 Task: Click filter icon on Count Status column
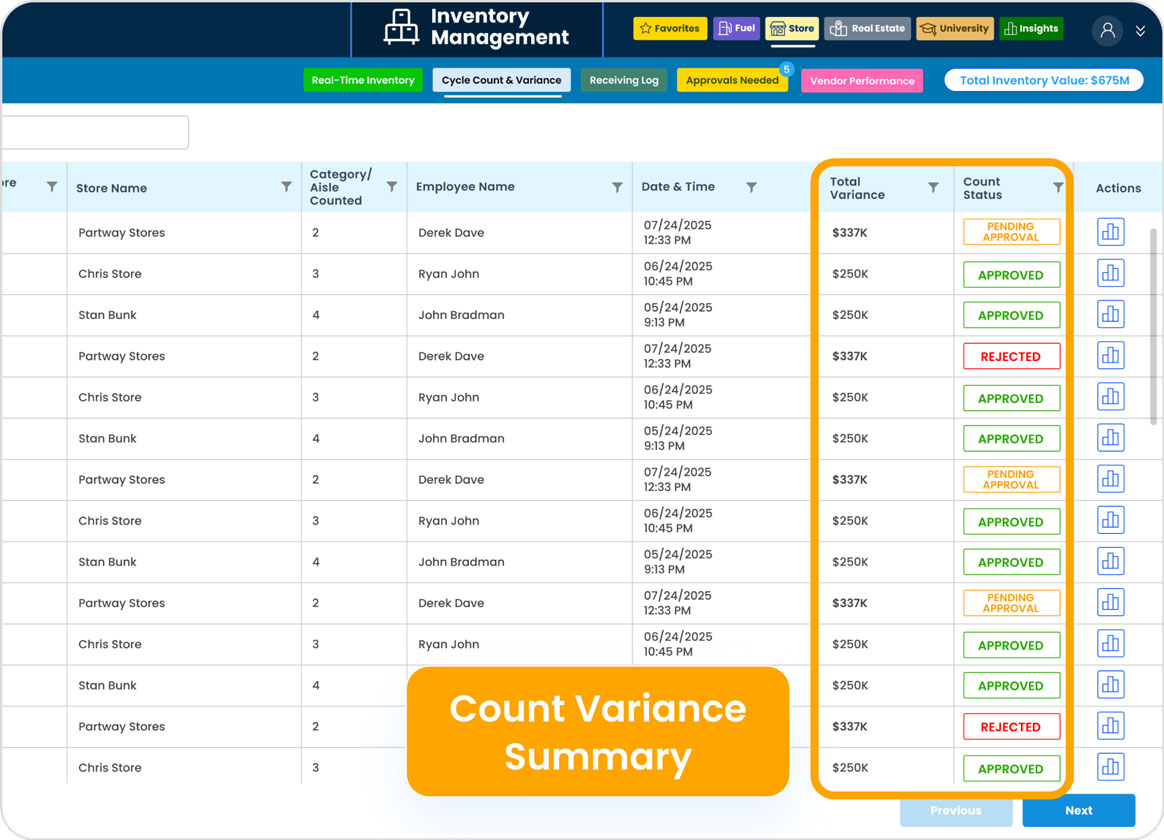(x=1058, y=187)
